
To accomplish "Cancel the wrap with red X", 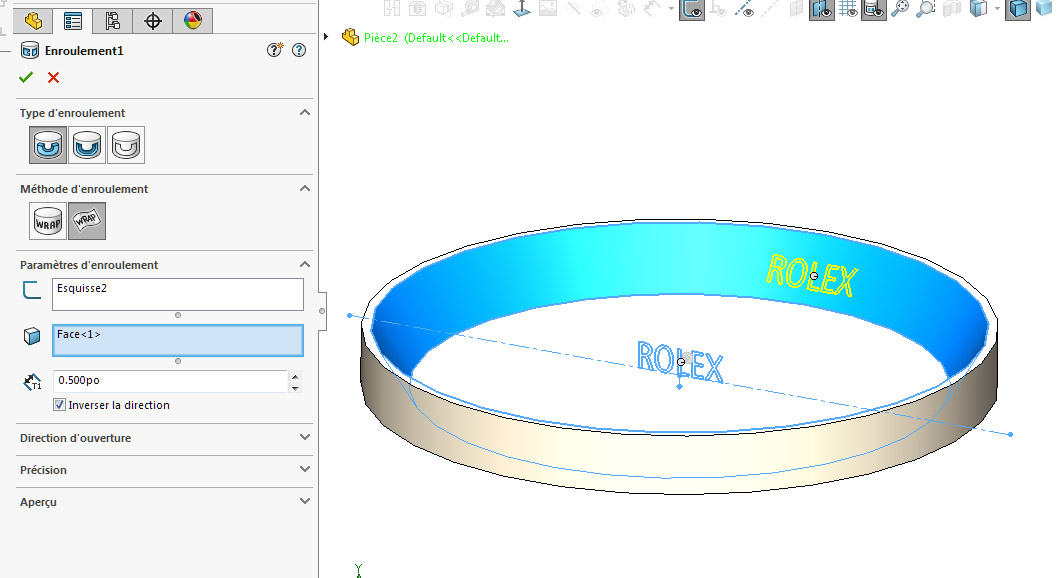I will [x=53, y=78].
